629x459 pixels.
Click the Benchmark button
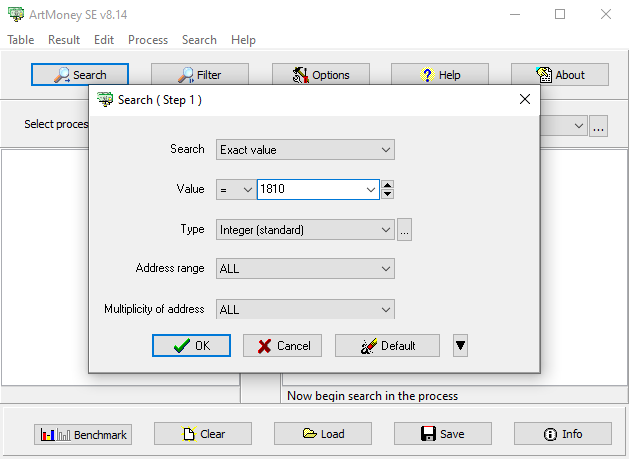pos(83,435)
